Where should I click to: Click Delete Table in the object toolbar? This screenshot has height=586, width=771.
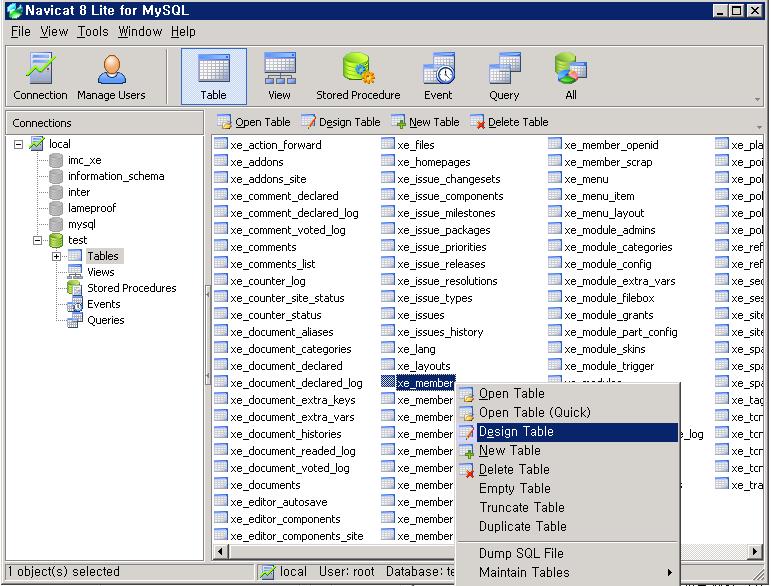click(509, 122)
